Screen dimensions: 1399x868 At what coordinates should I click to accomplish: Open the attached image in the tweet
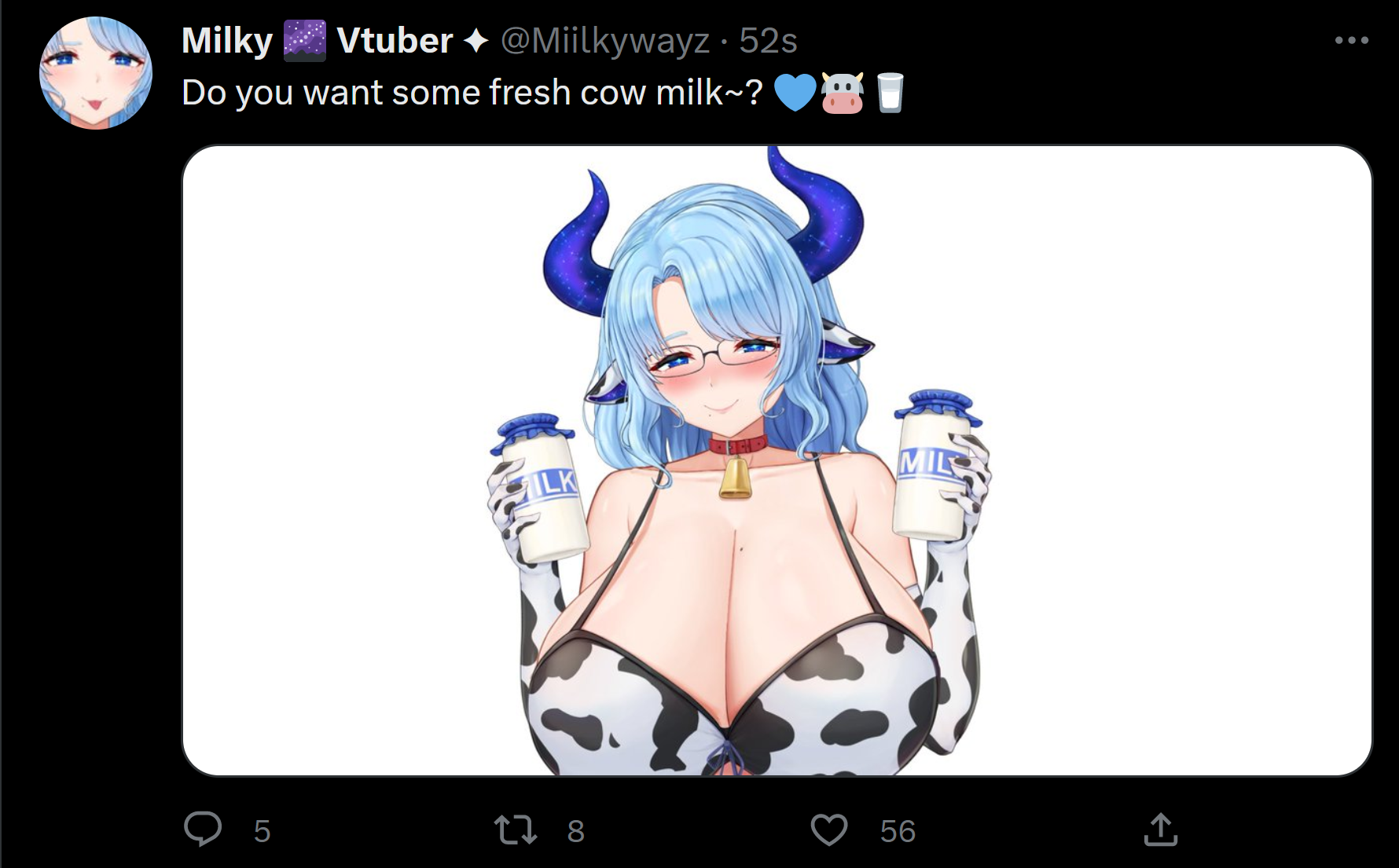tap(777, 461)
